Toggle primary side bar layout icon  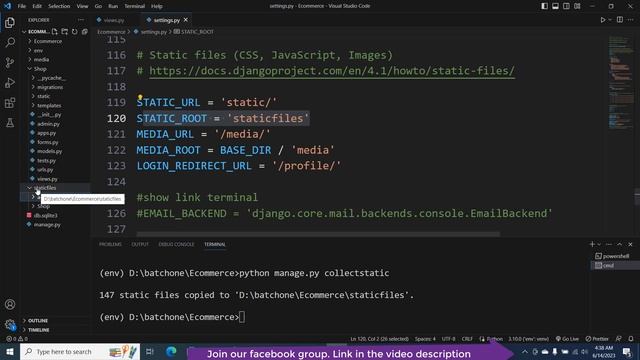[544, 6]
